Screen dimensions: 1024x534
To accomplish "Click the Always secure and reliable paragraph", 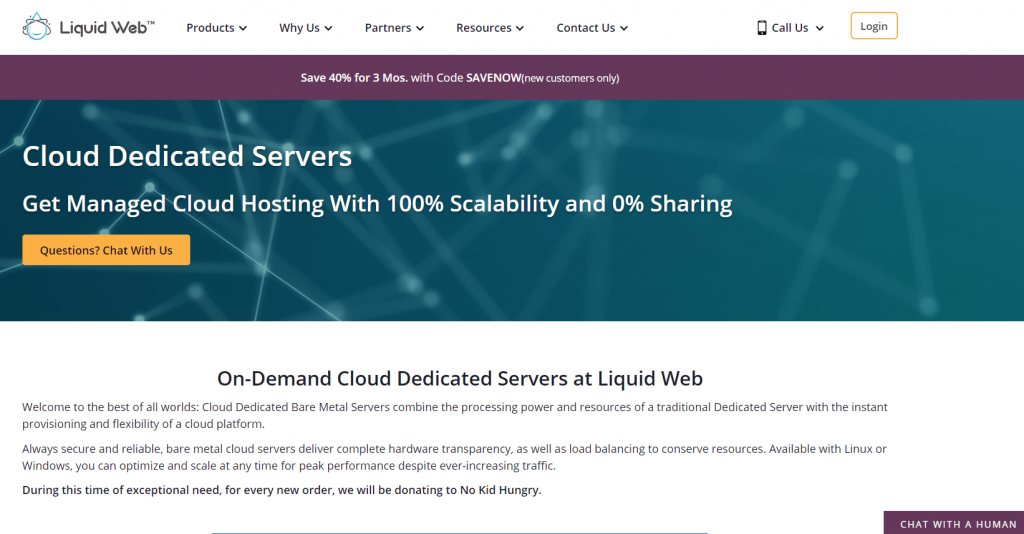I will [455, 457].
